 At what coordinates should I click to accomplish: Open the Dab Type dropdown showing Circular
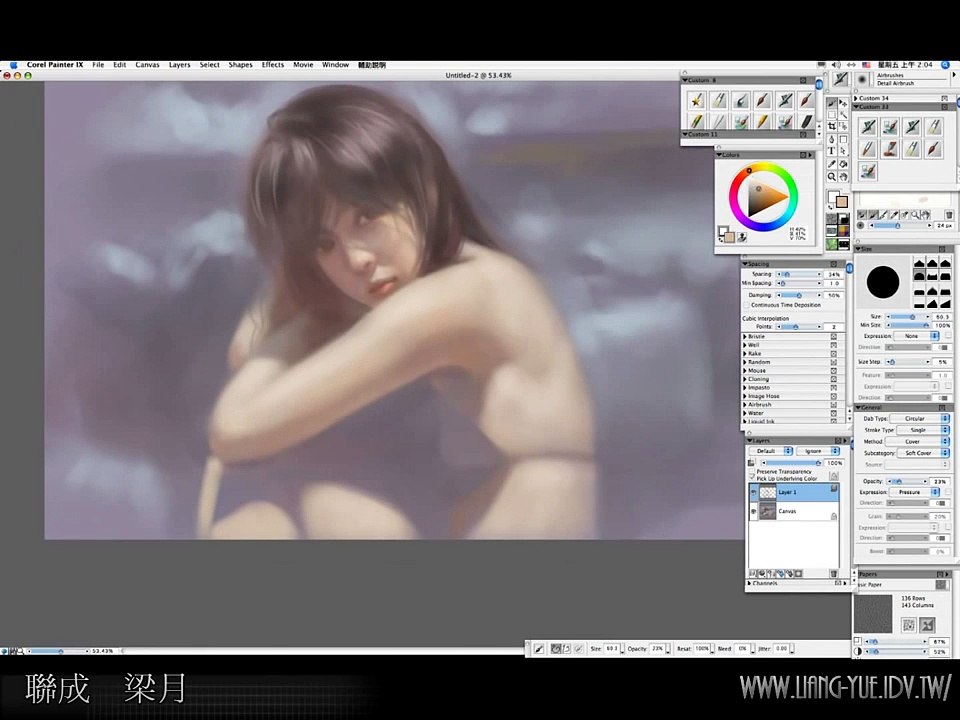tap(919, 418)
